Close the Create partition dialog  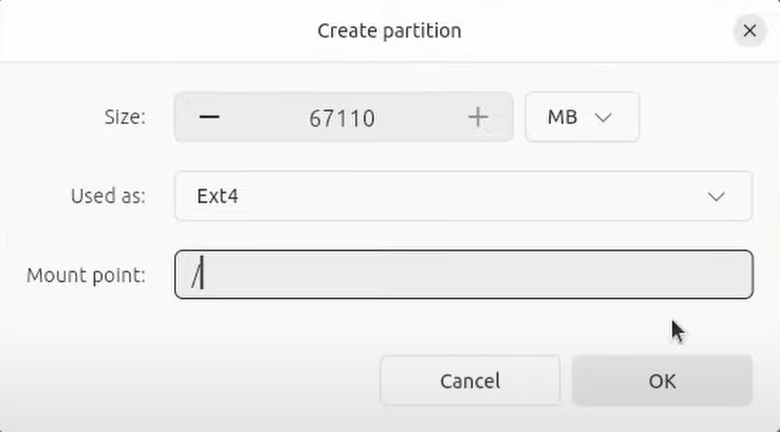749,31
